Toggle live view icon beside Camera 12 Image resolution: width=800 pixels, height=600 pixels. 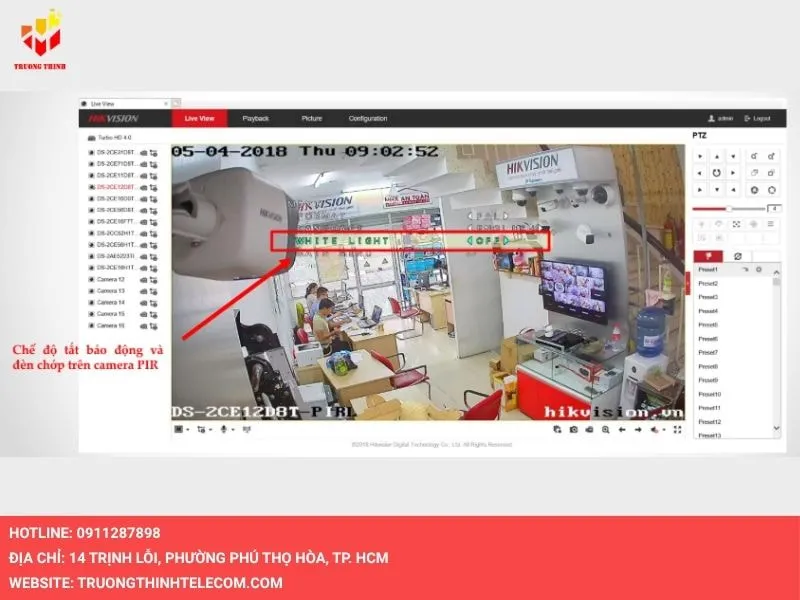pos(144,279)
